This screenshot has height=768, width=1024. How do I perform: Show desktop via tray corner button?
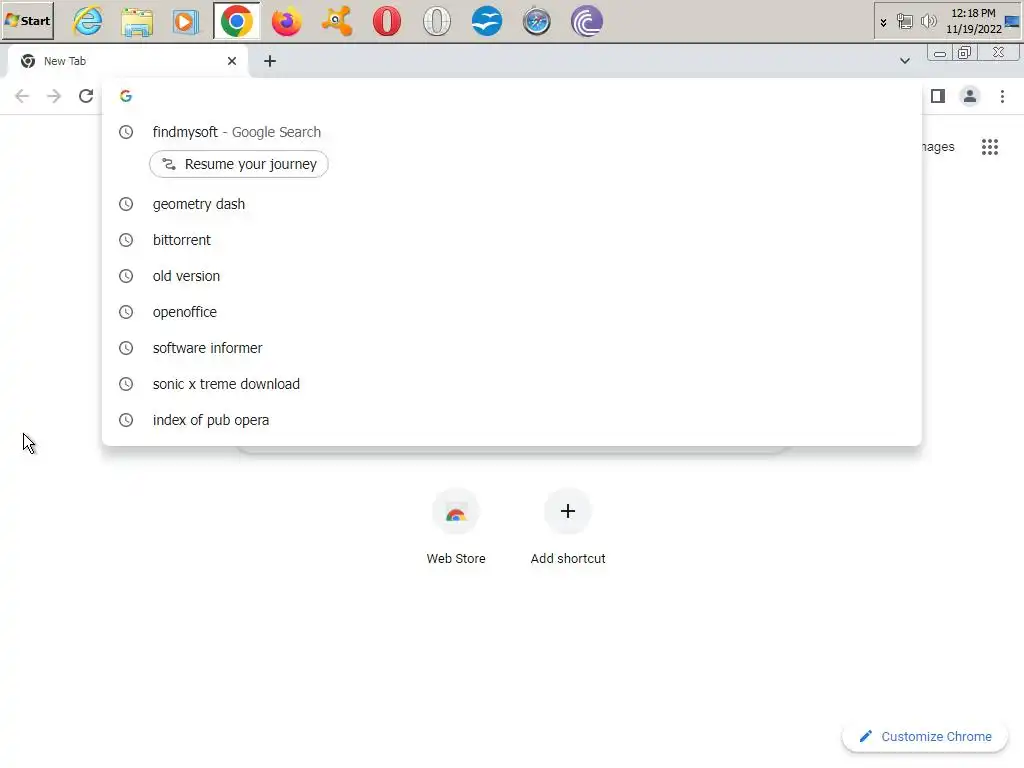tap(1013, 21)
